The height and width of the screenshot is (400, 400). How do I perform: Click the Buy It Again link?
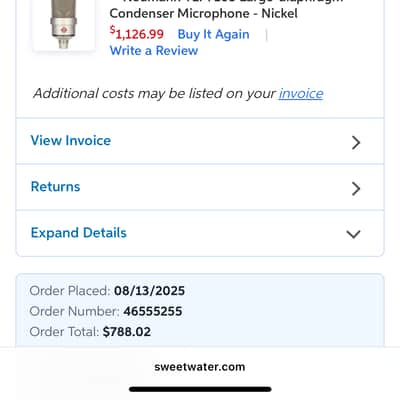tap(213, 34)
